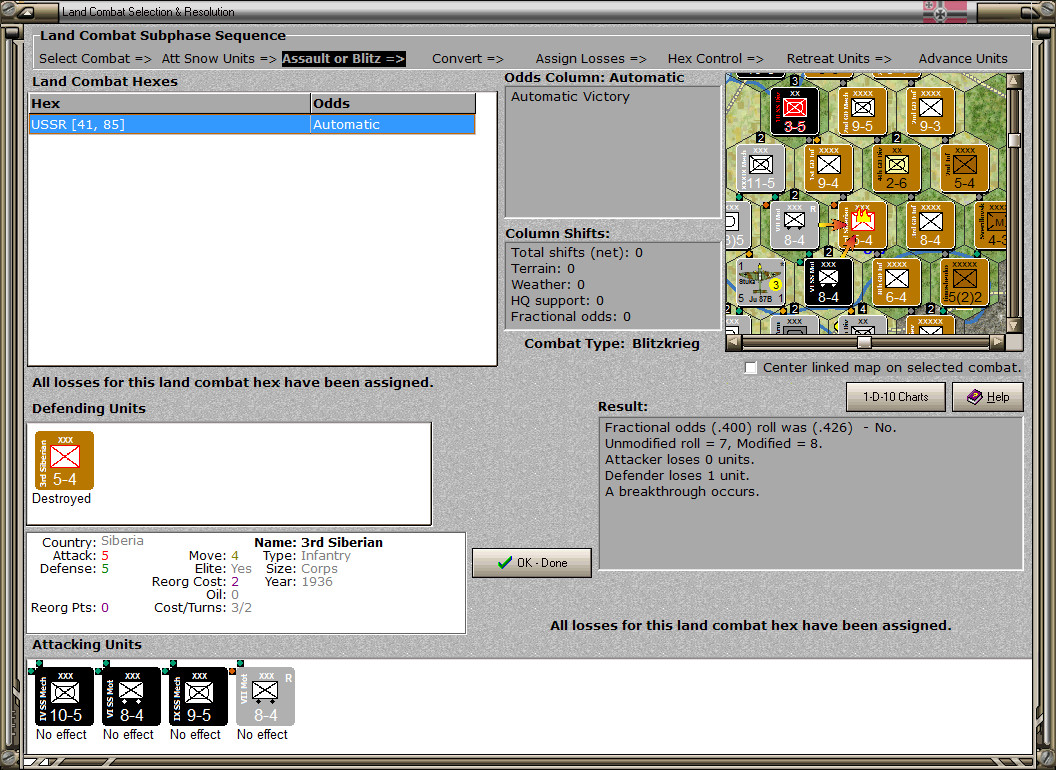The height and width of the screenshot is (770, 1056).
Task: Move the mini-map vertical scrollbar thumb
Action: [x=1014, y=140]
